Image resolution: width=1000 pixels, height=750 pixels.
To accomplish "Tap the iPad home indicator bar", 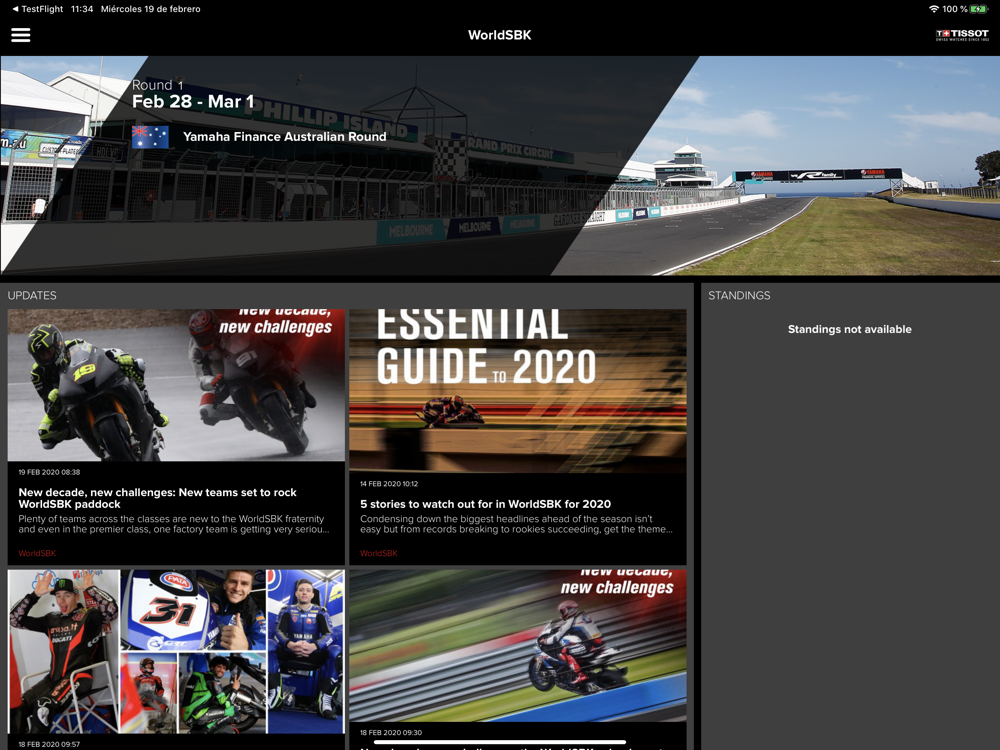I will click(499, 742).
